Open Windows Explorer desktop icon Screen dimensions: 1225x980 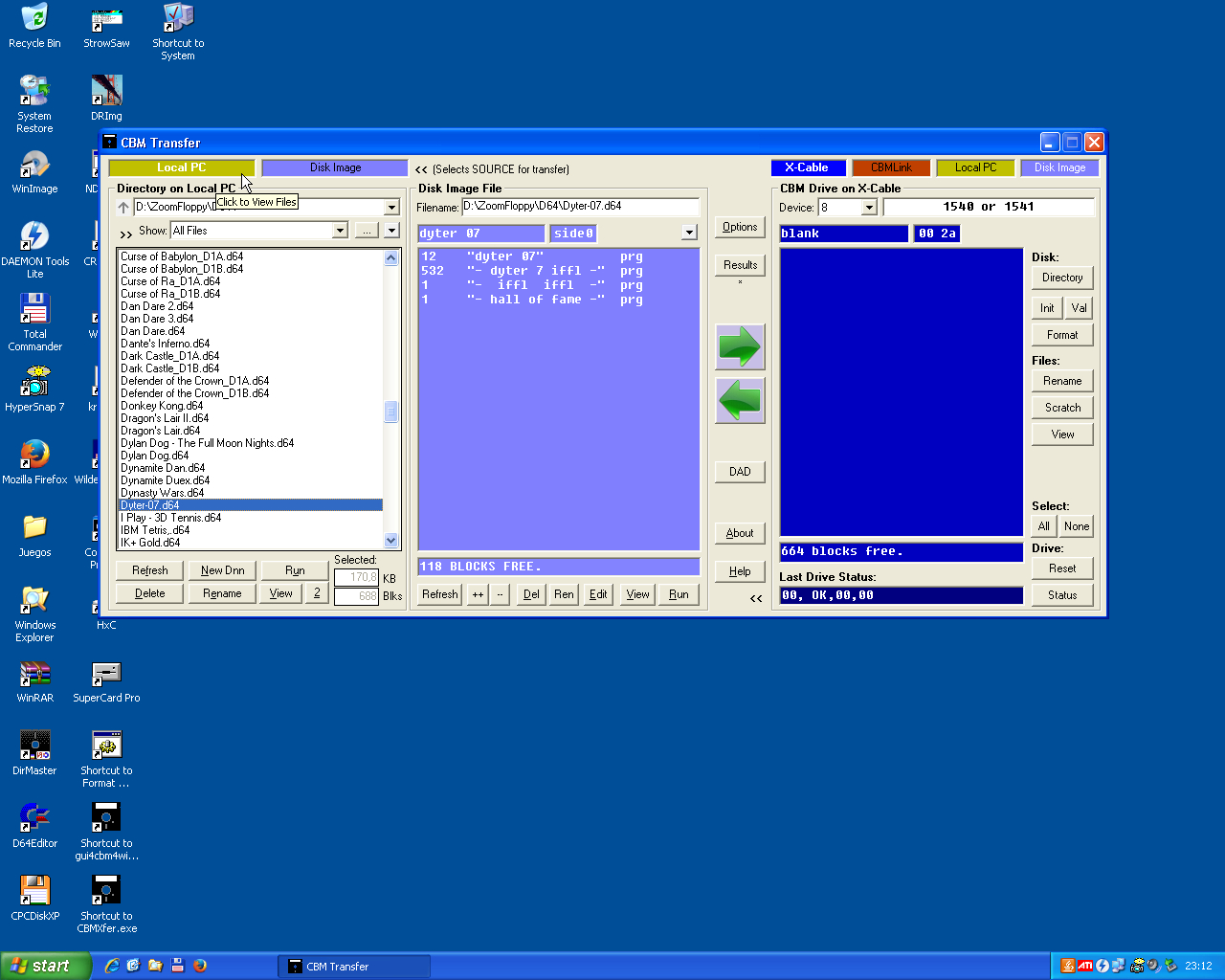(x=34, y=613)
